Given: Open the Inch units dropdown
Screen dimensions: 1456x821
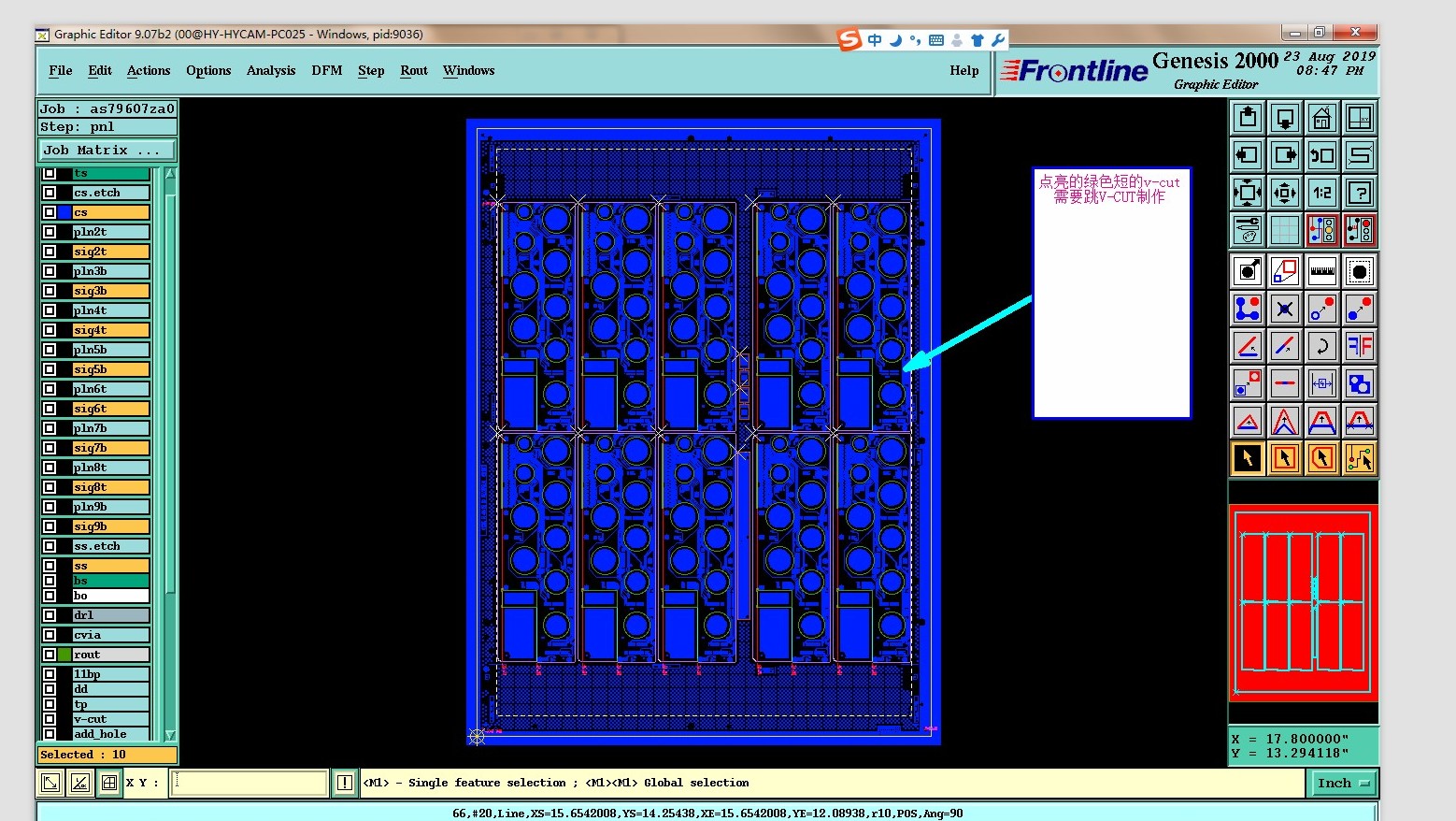Looking at the screenshot, I should [x=1342, y=784].
